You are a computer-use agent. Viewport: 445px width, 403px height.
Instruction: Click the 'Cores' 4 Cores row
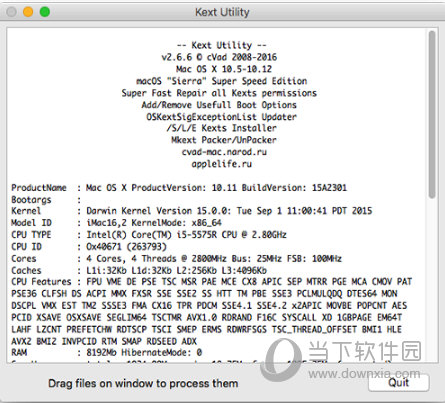(x=177, y=259)
